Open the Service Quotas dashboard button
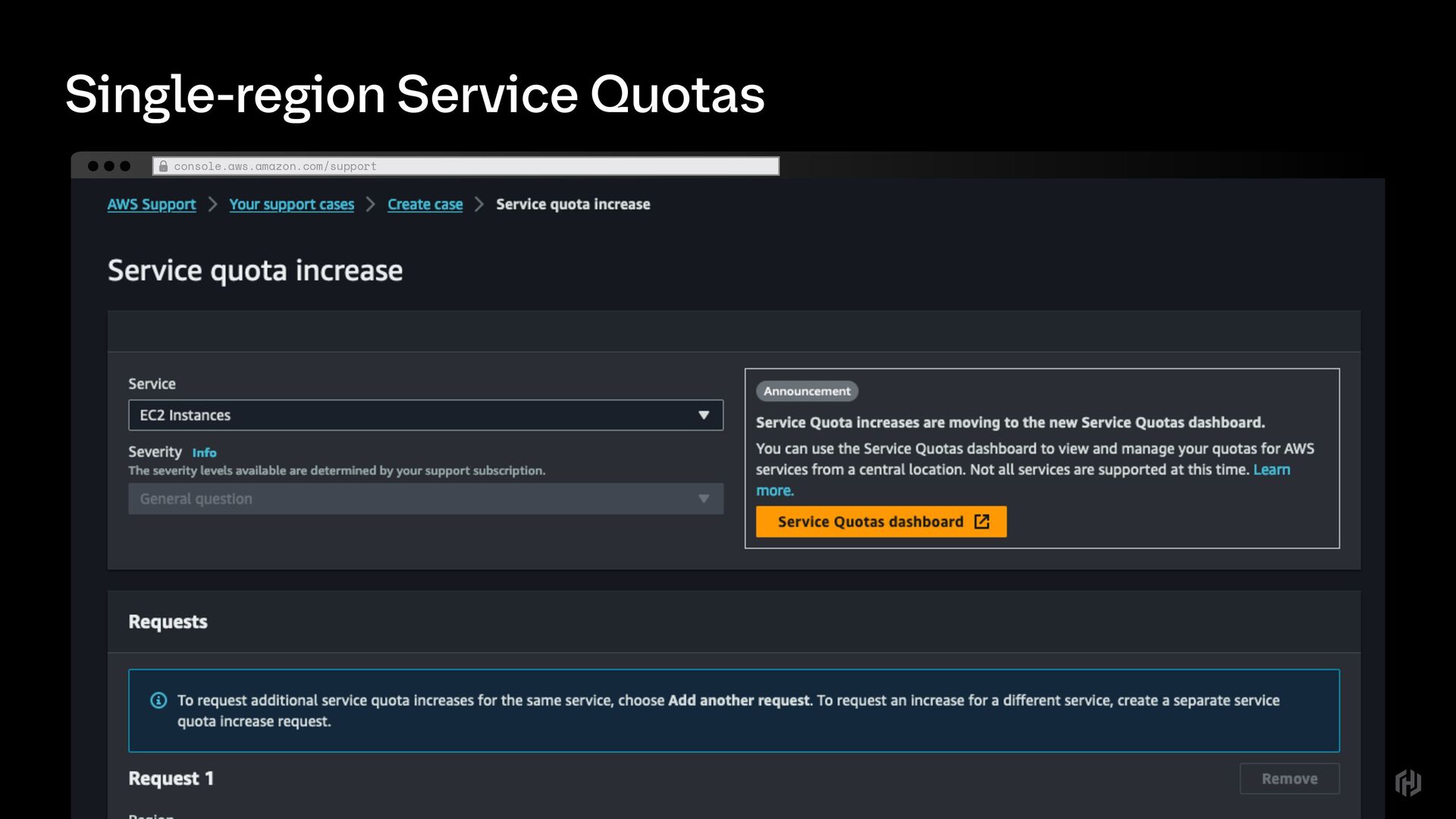1456x819 pixels. [881, 522]
